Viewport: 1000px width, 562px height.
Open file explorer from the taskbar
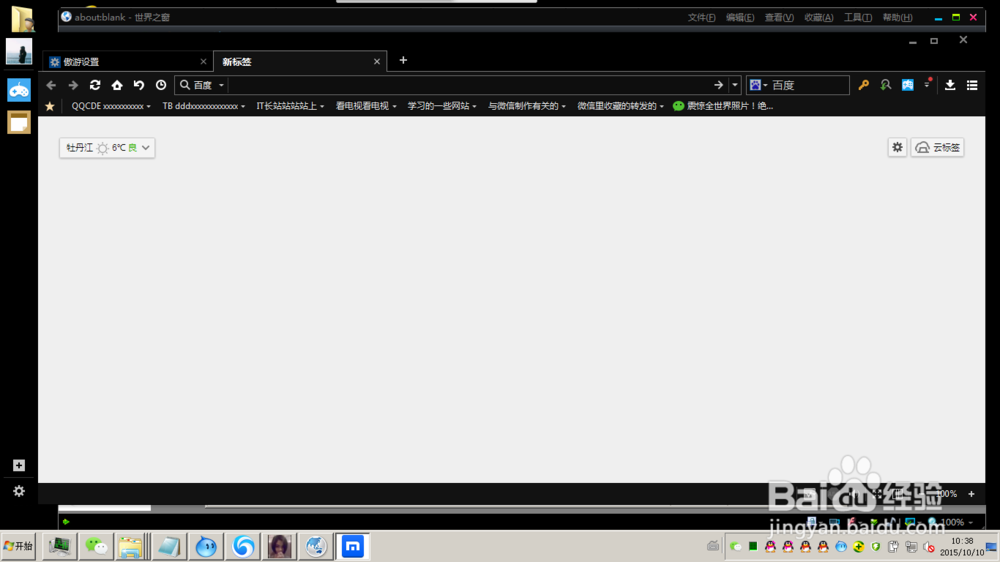point(131,547)
